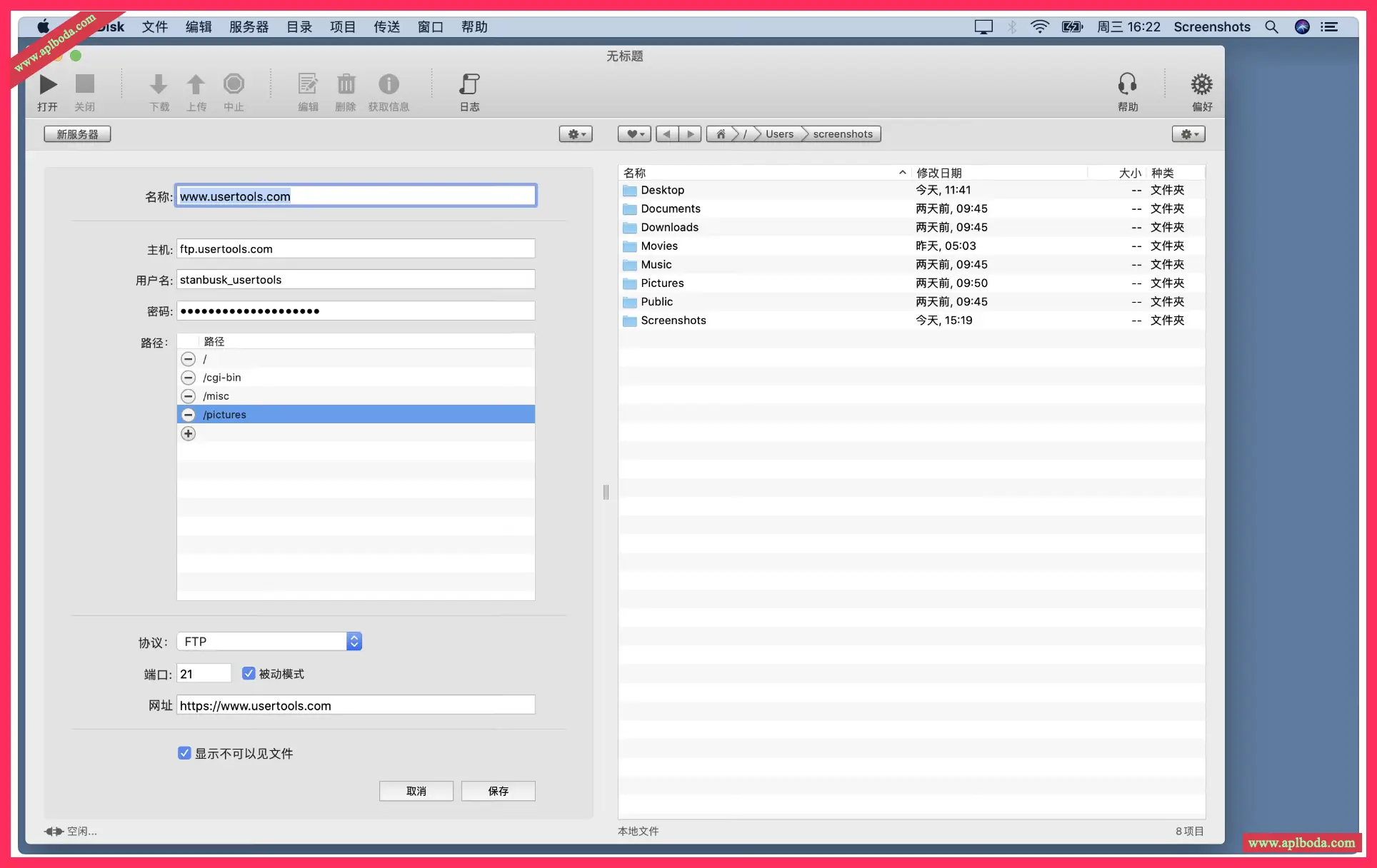Open the protocol (协议) FTP dropdown
Viewport: 1377px width, 868px height.
269,642
